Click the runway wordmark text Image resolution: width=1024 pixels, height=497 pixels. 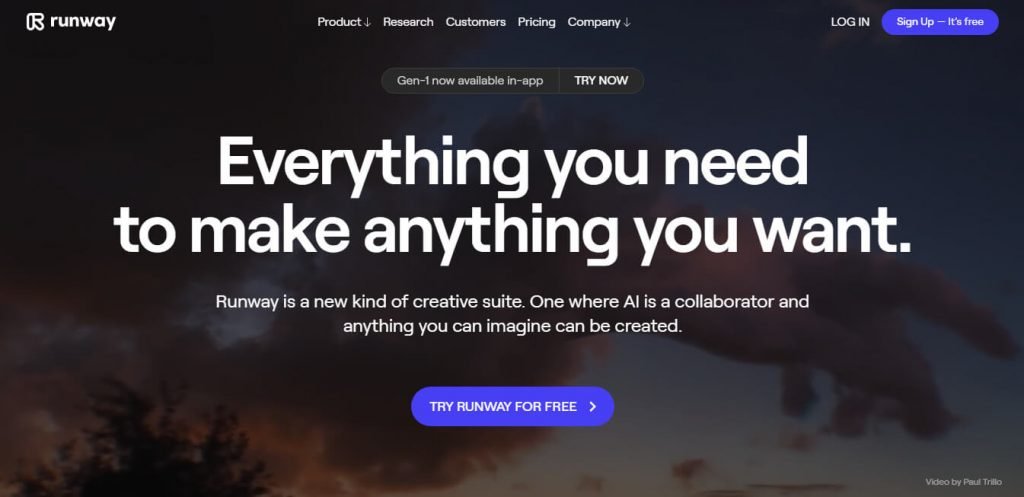tap(83, 22)
